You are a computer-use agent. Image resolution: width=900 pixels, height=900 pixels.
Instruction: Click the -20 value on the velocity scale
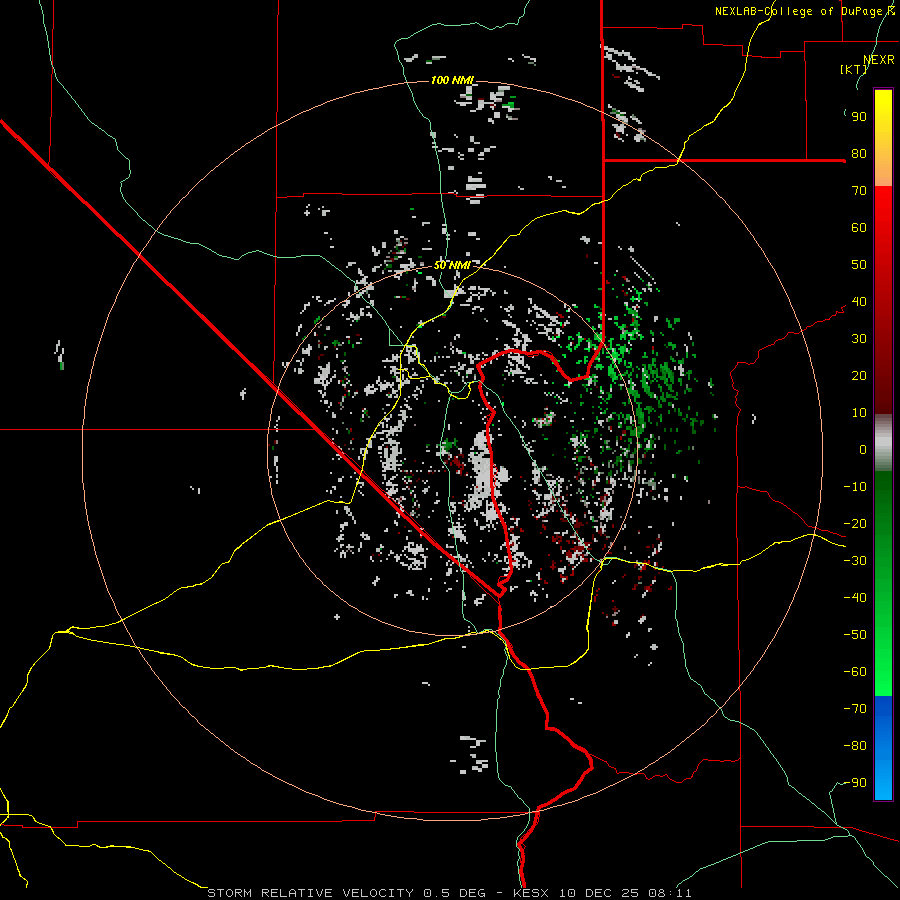click(855, 524)
